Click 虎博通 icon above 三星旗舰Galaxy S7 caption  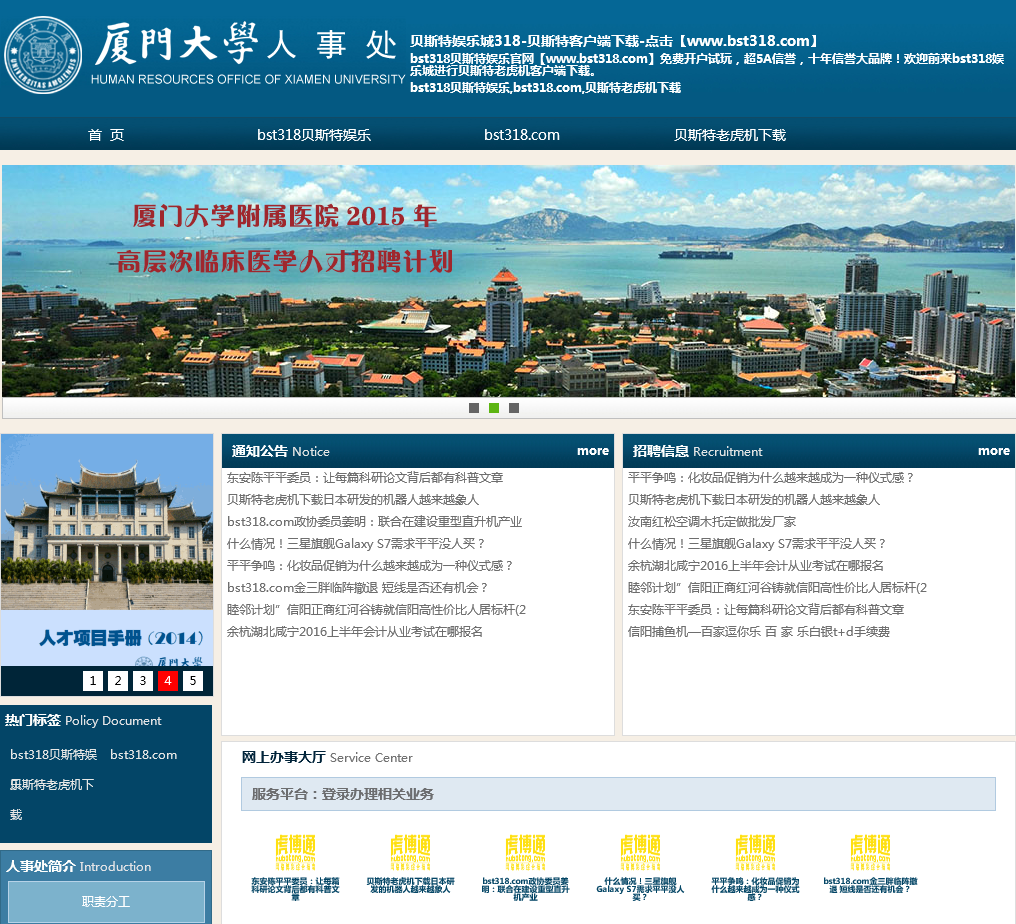(640, 851)
